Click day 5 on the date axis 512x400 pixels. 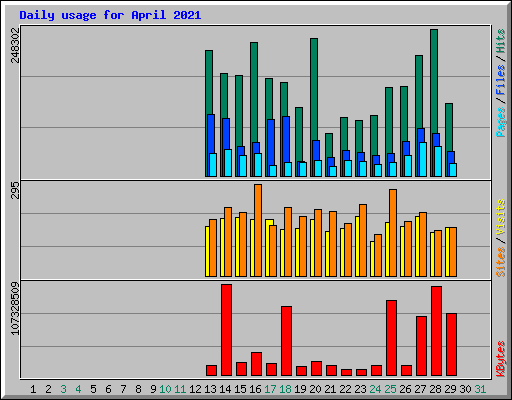click(93, 389)
